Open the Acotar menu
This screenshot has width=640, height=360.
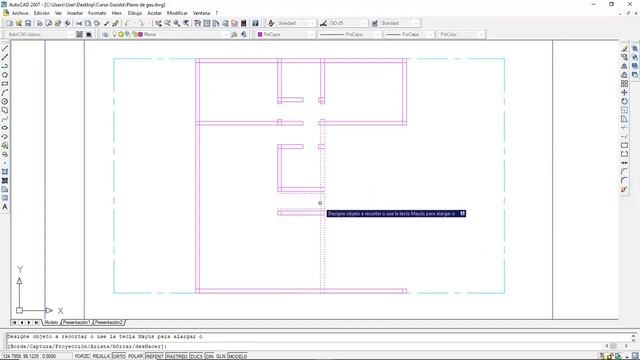pyautogui.click(x=154, y=13)
